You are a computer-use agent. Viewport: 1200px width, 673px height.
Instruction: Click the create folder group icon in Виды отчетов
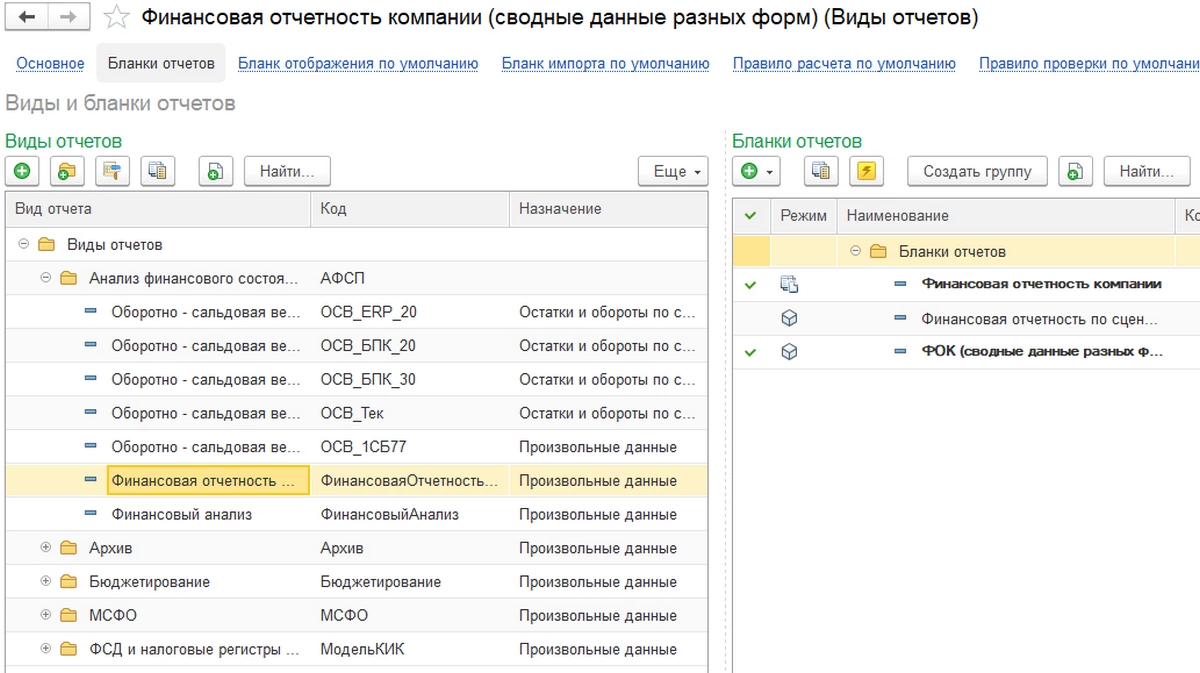[67, 171]
